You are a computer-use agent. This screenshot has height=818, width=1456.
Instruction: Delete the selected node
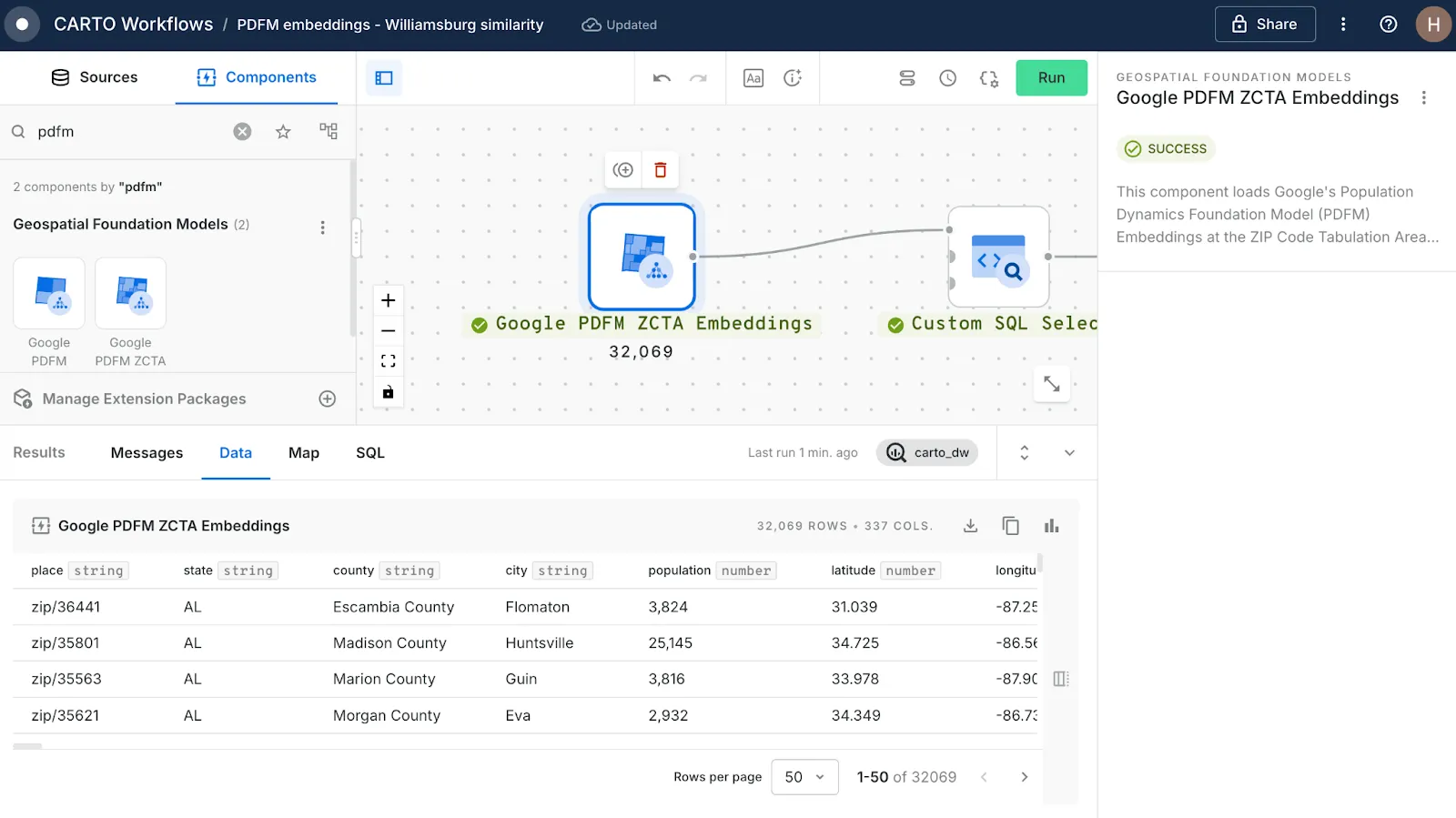(661, 170)
